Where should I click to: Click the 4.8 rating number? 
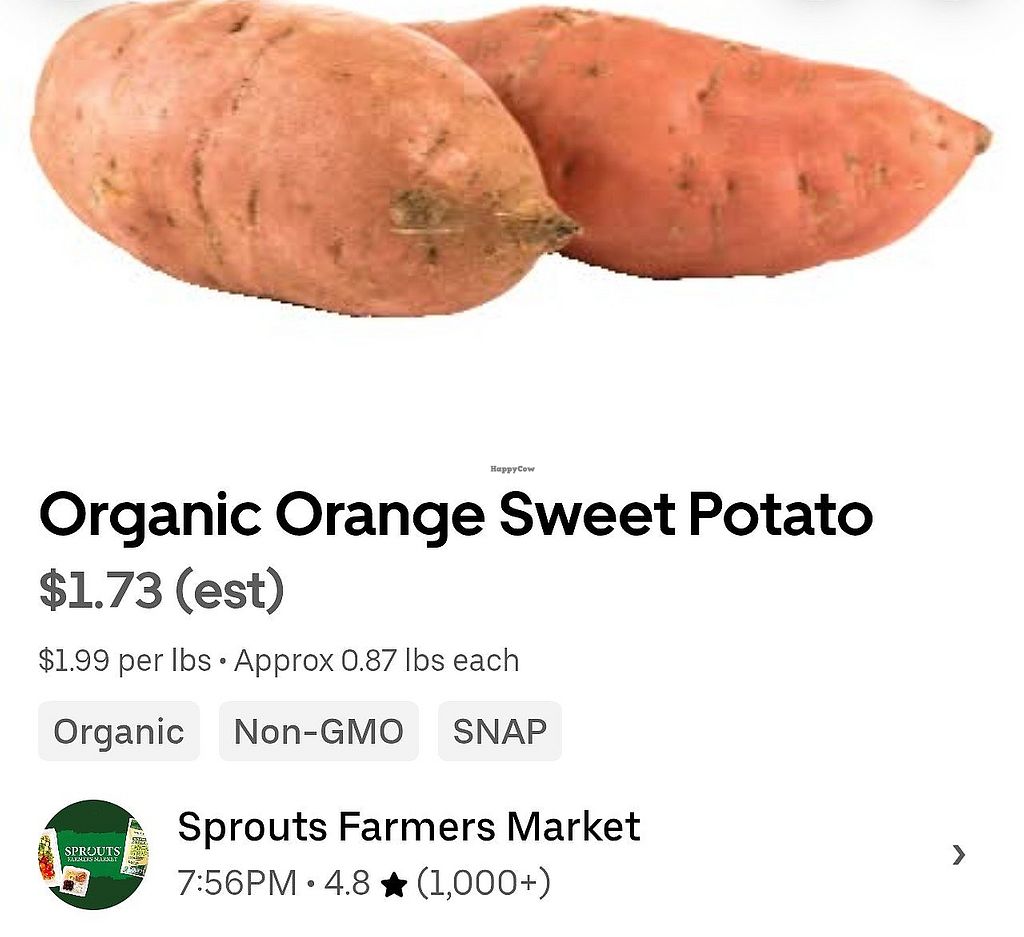pyautogui.click(x=347, y=883)
